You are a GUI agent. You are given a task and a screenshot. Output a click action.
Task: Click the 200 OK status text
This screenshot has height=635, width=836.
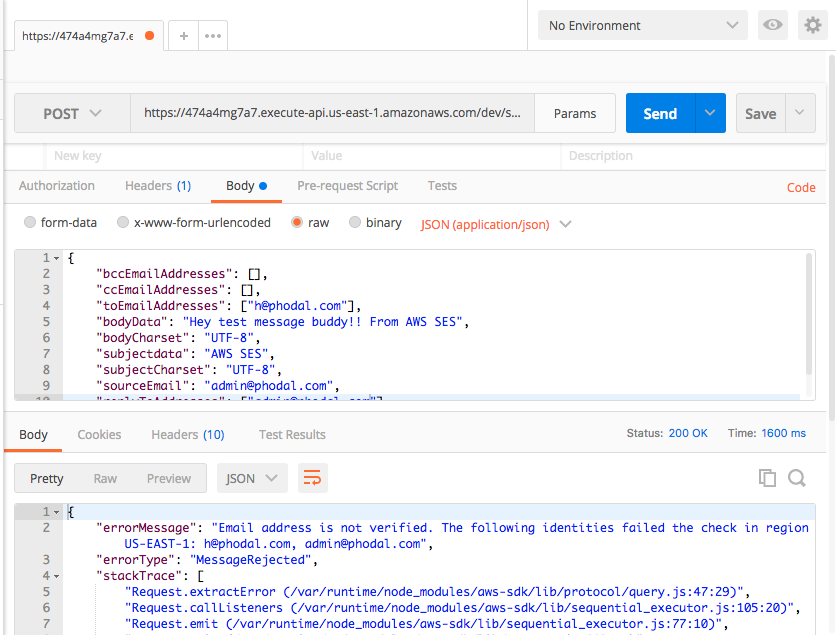688,433
